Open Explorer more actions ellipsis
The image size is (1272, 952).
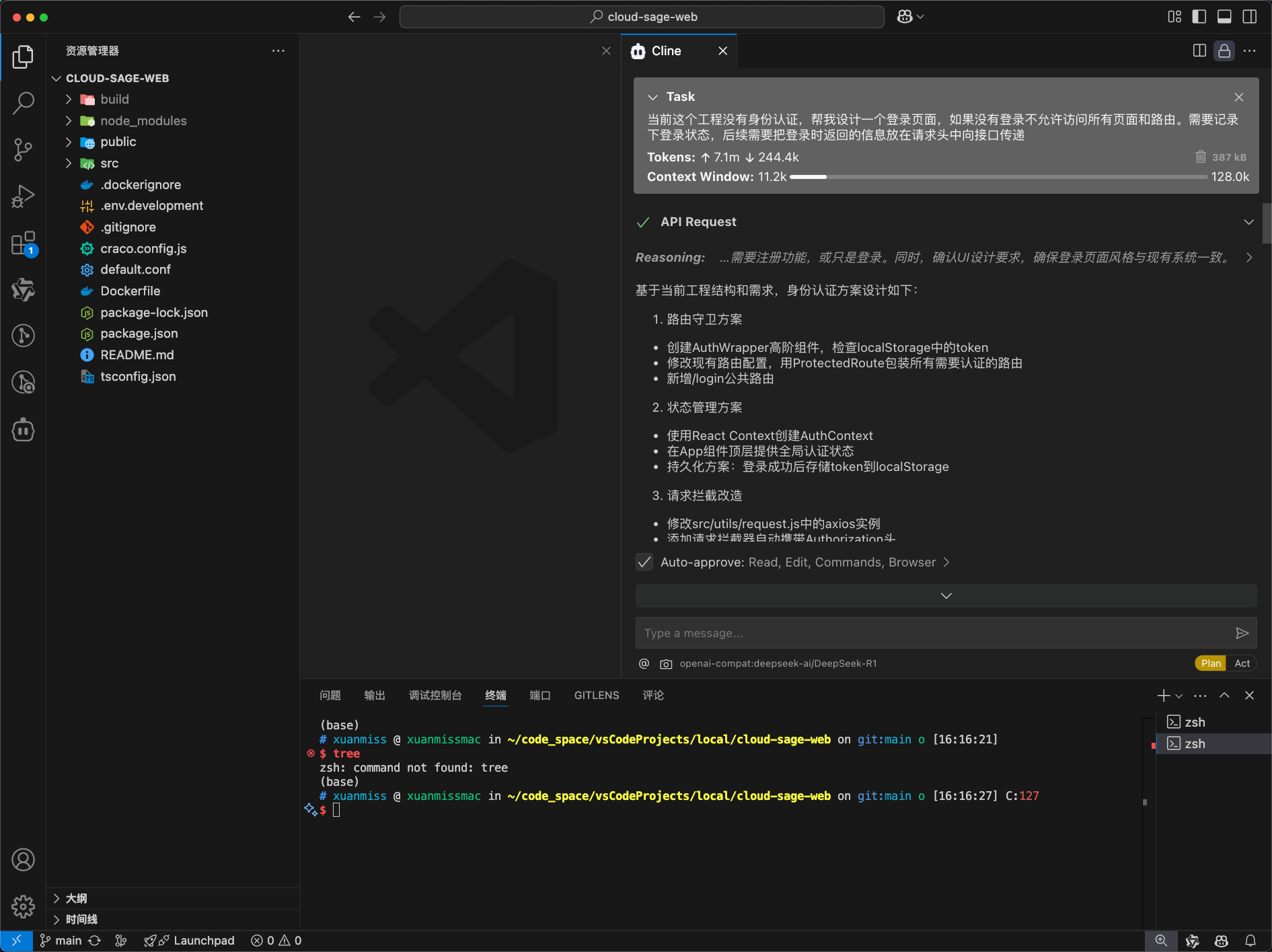coord(278,51)
